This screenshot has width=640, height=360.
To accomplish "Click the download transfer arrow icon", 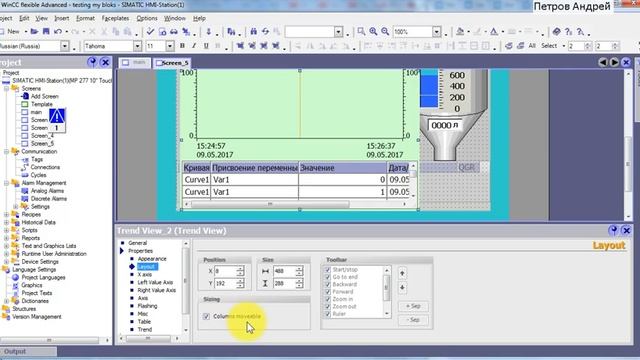I will (x=209, y=31).
